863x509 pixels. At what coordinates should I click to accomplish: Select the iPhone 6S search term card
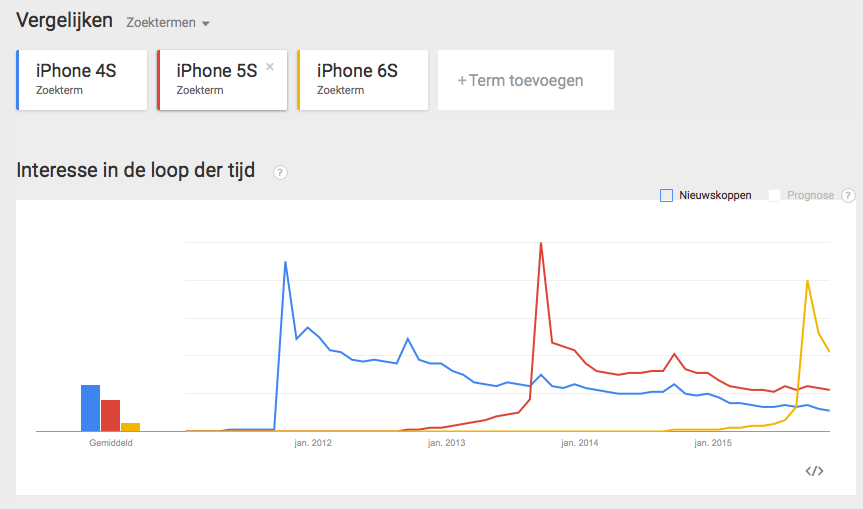pyautogui.click(x=363, y=80)
